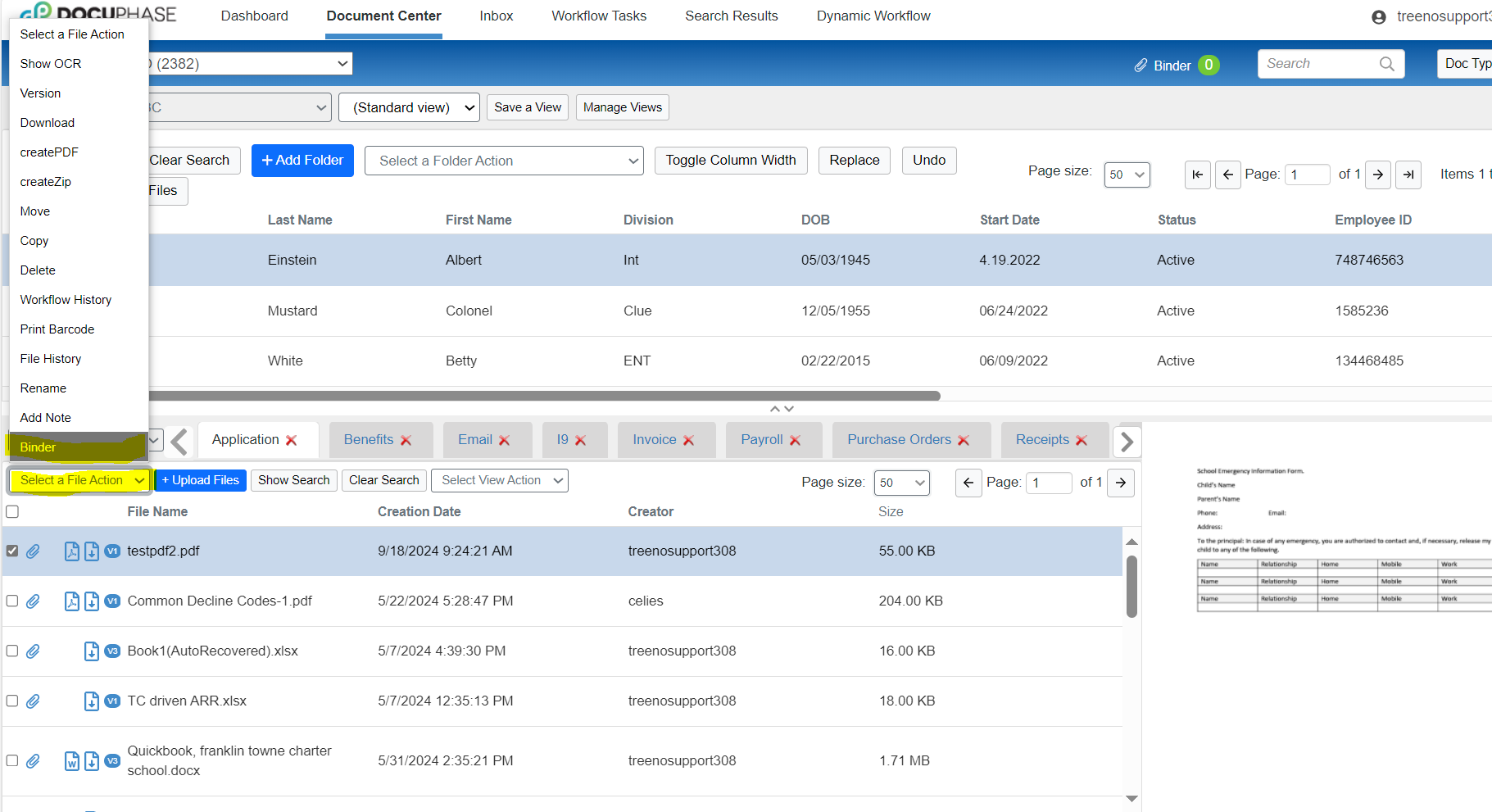Click download icon for Book1(AutoRecovered).xlsx
The width and height of the screenshot is (1492, 812).
pyautogui.click(x=92, y=651)
